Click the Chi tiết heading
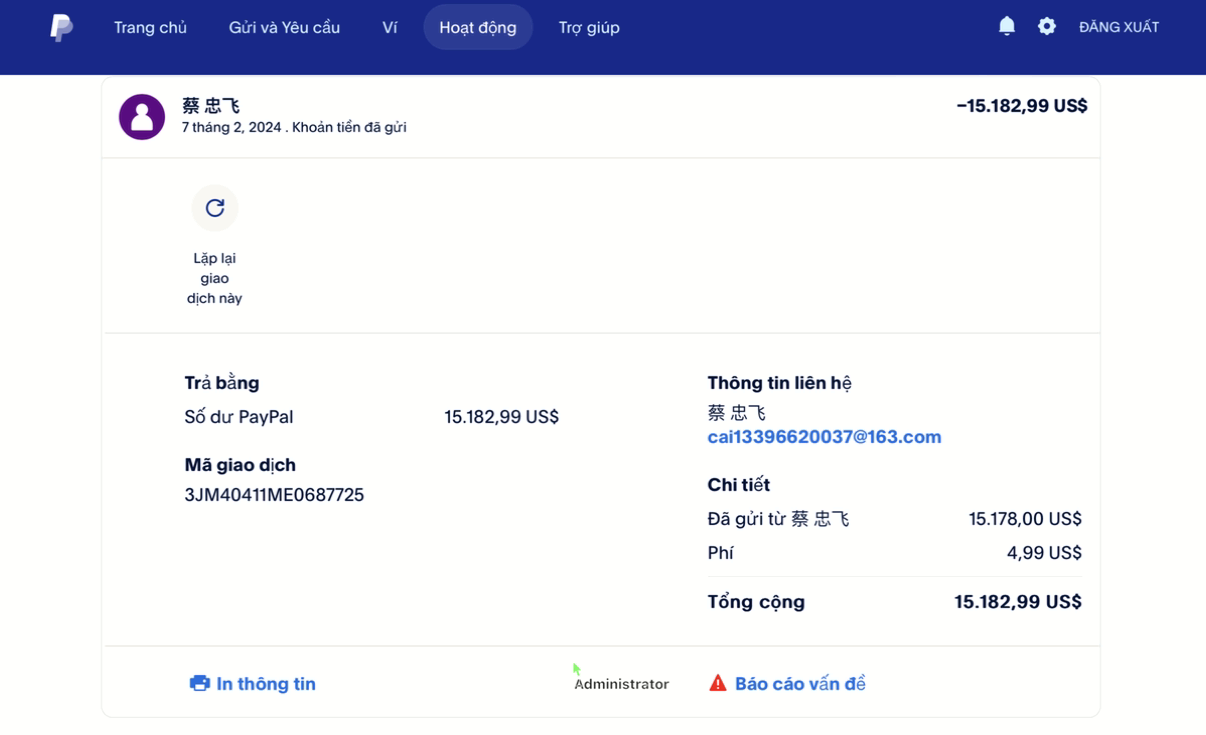 739,485
